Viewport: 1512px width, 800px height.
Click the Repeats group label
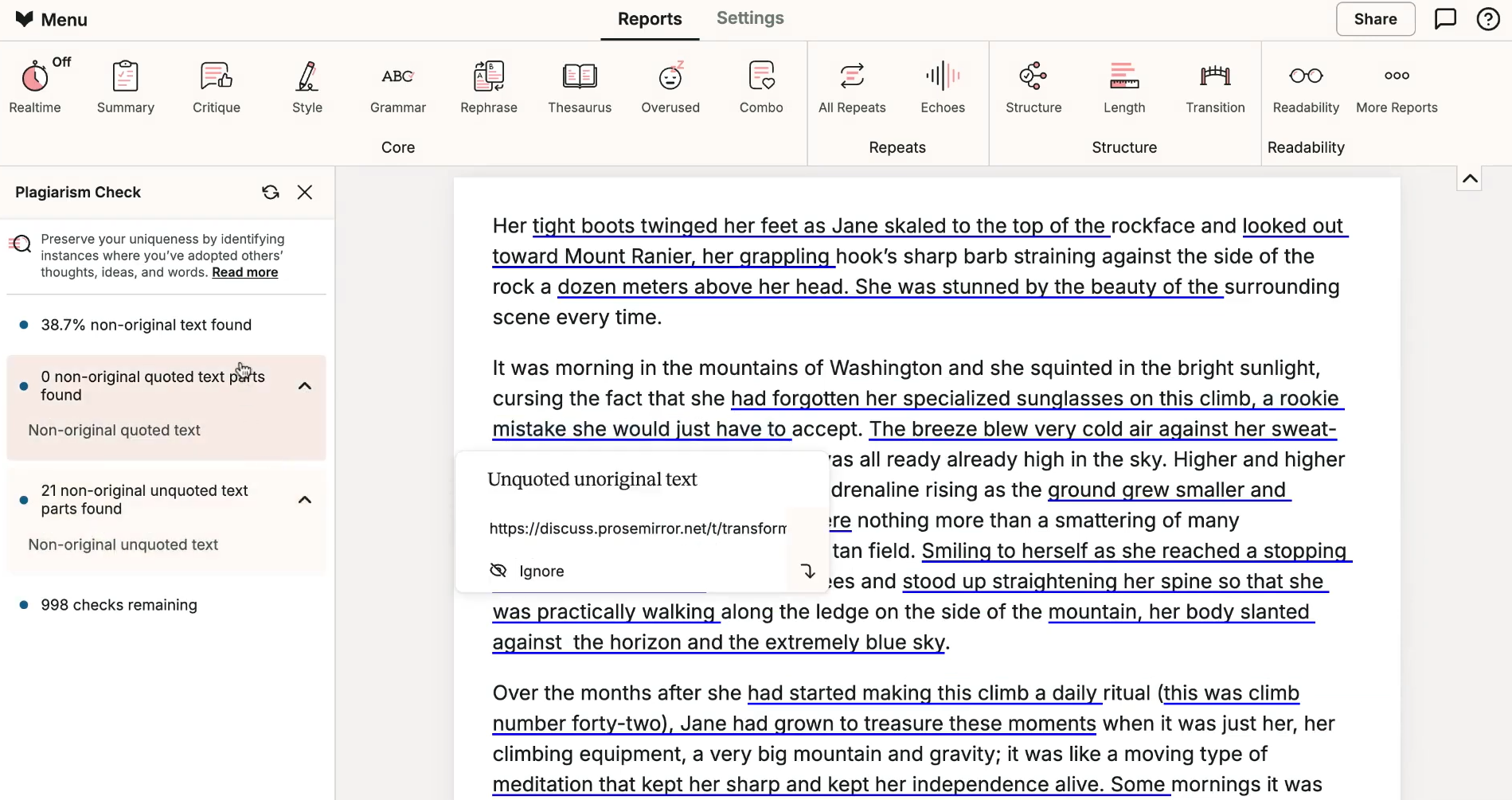point(897,147)
